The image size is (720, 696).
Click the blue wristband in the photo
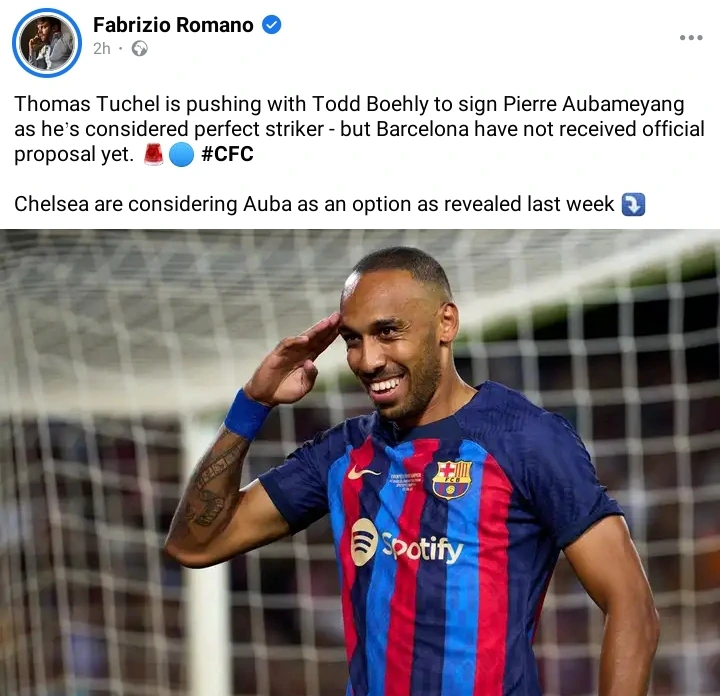pyautogui.click(x=247, y=415)
